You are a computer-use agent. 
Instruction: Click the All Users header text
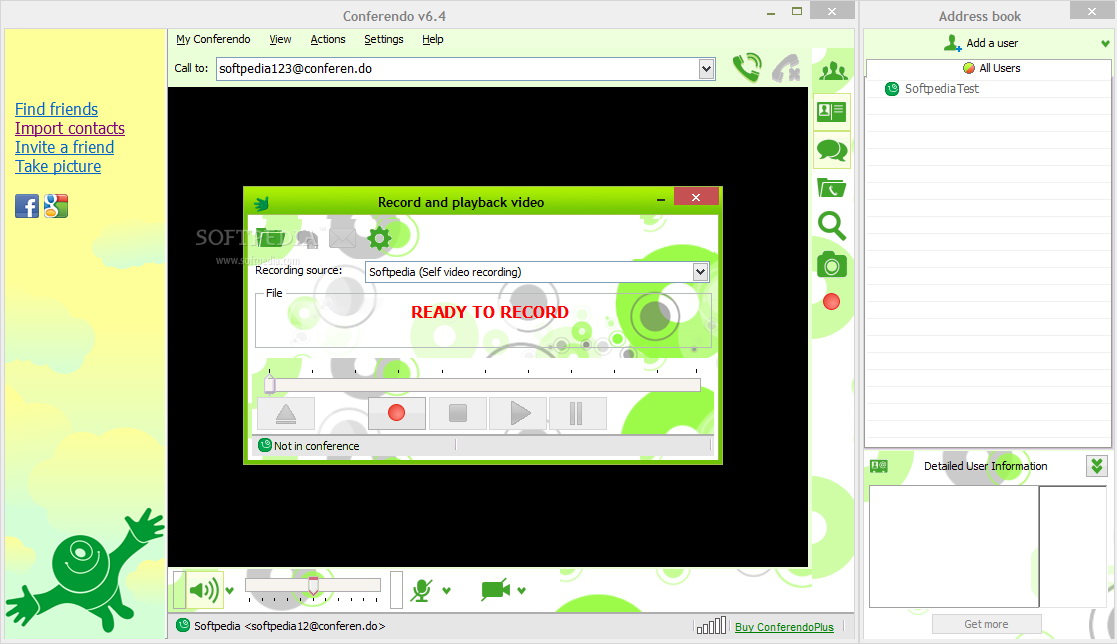pyautogui.click(x=999, y=68)
